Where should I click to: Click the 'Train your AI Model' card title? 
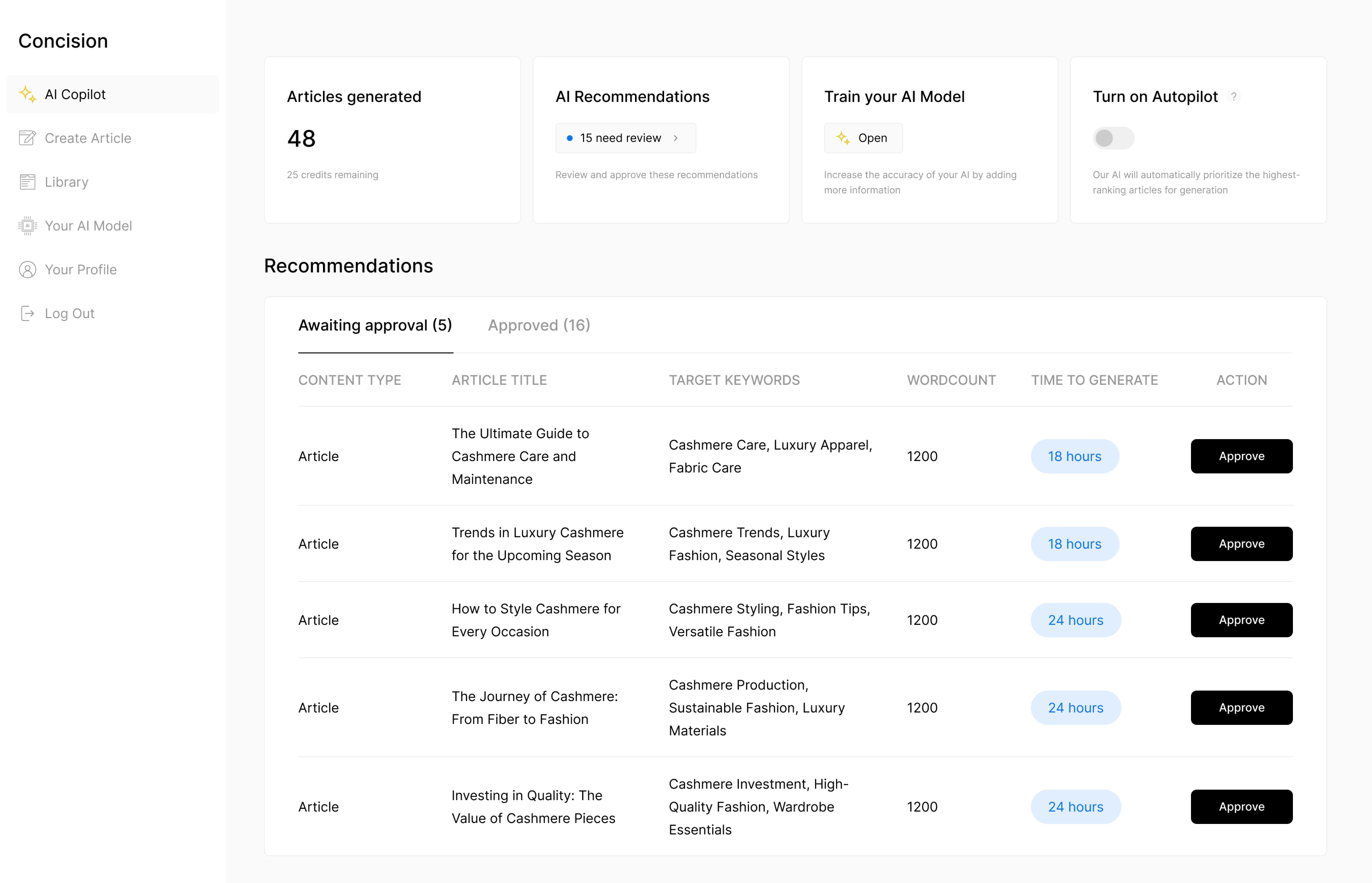[x=894, y=96]
